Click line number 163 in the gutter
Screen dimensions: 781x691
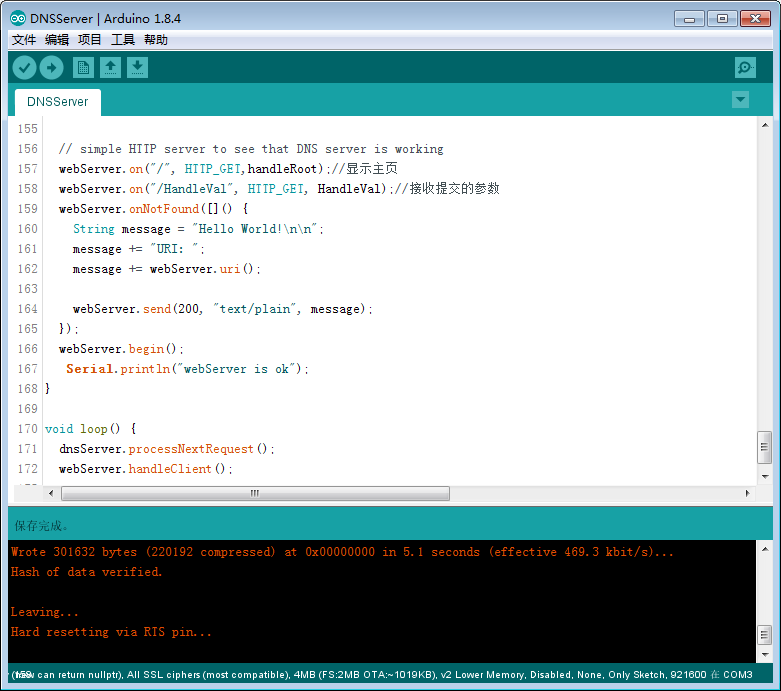[x=27, y=289]
